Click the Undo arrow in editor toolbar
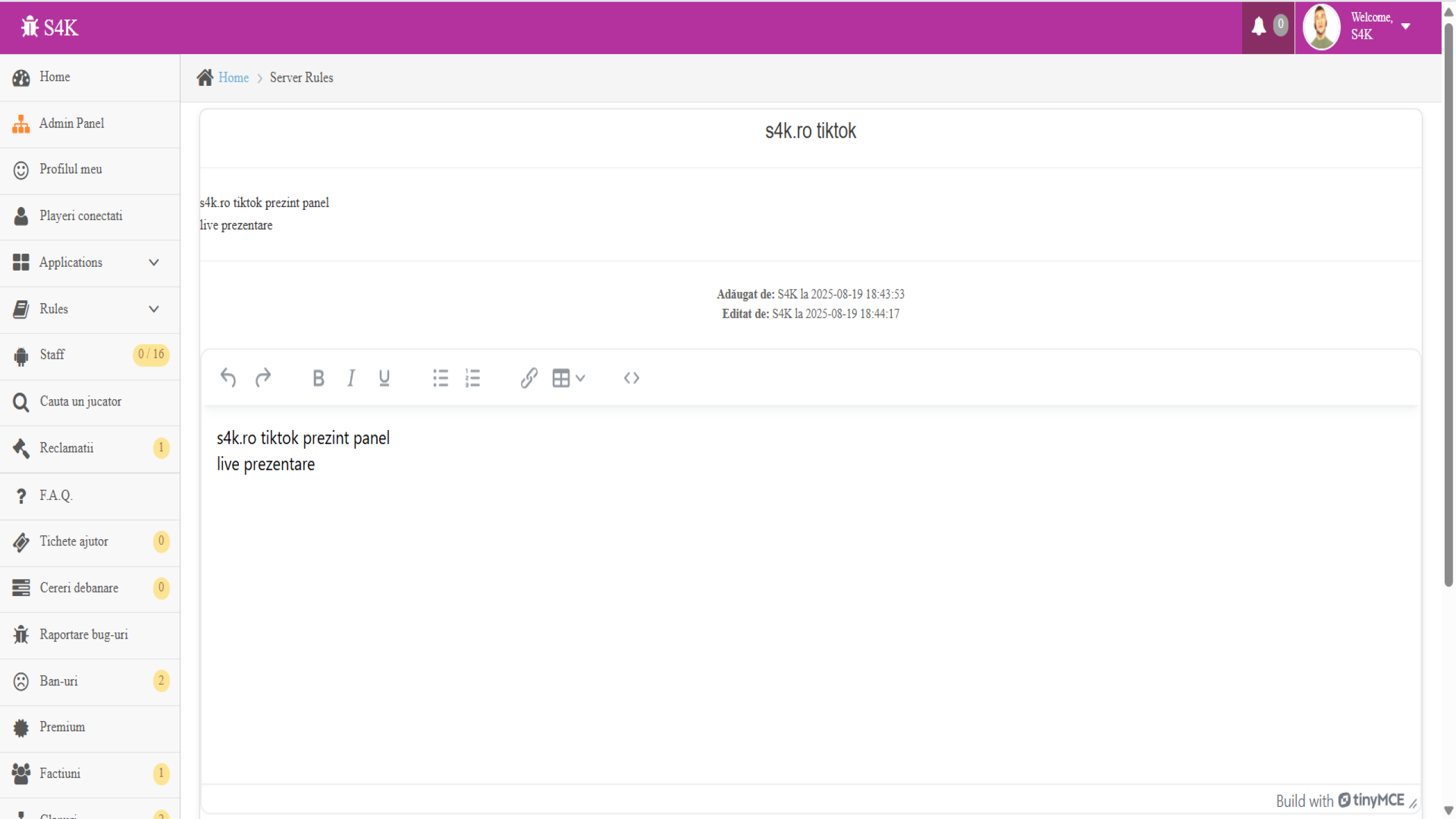Screen dimensions: 1456x819 [x=228, y=378]
